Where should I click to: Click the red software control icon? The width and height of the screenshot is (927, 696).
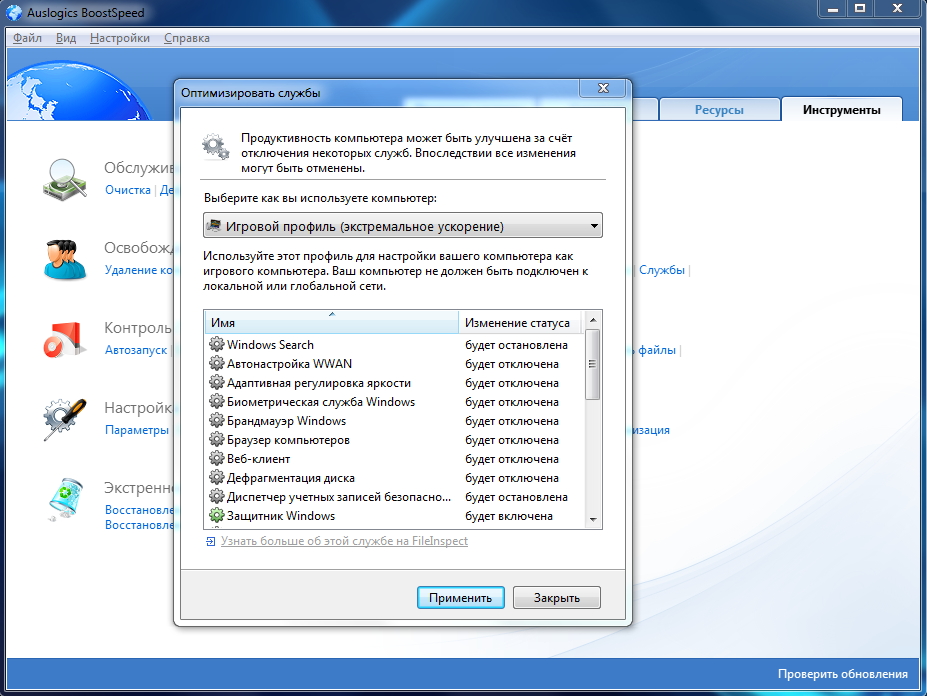(64, 339)
